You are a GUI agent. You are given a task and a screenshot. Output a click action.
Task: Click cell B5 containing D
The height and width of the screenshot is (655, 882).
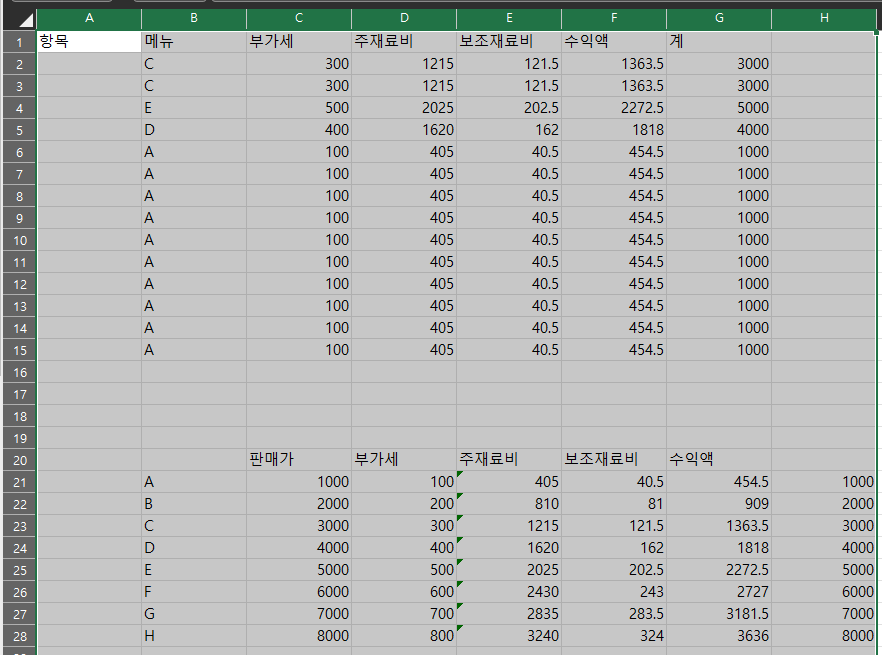tap(194, 130)
